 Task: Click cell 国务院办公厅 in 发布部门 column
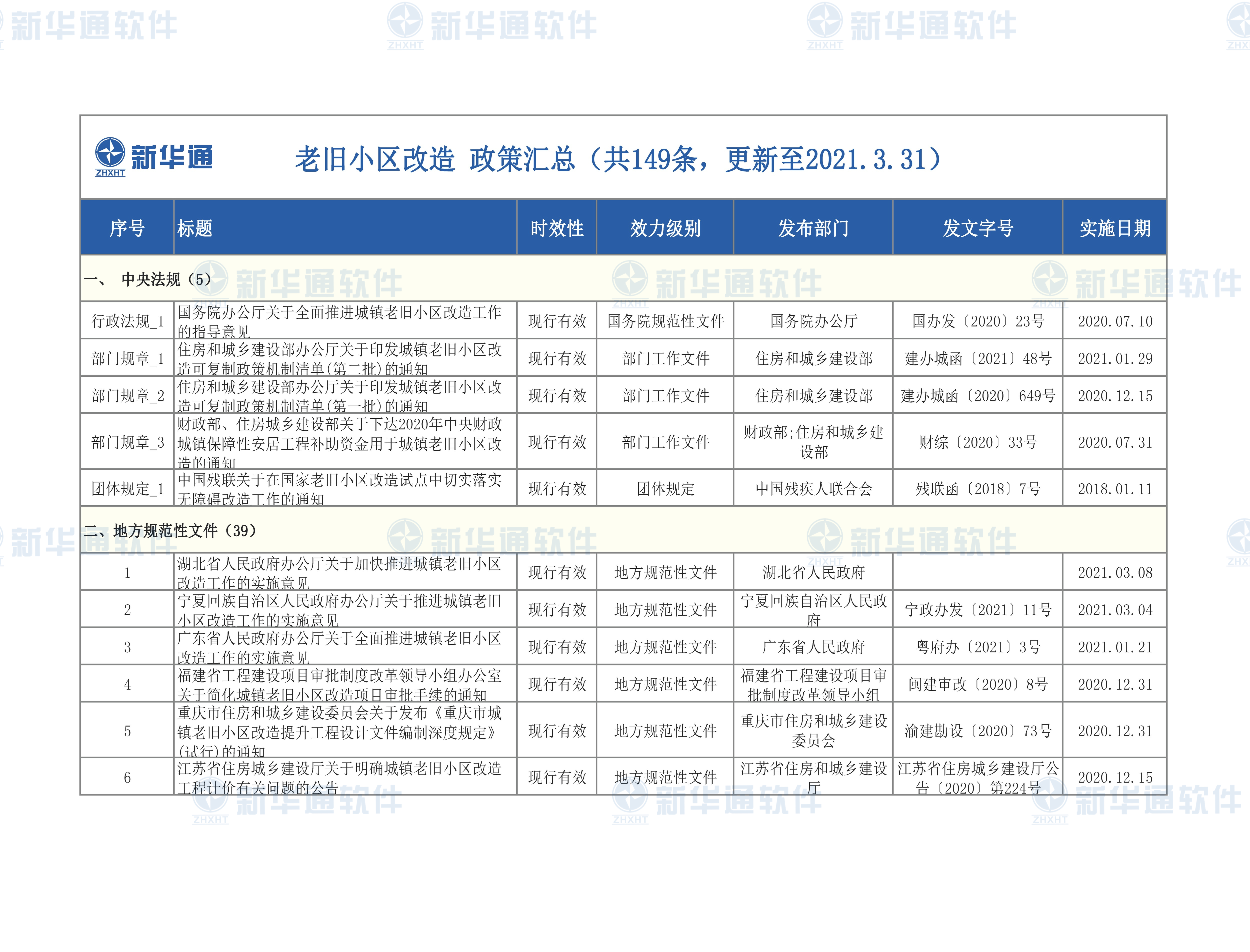813,321
